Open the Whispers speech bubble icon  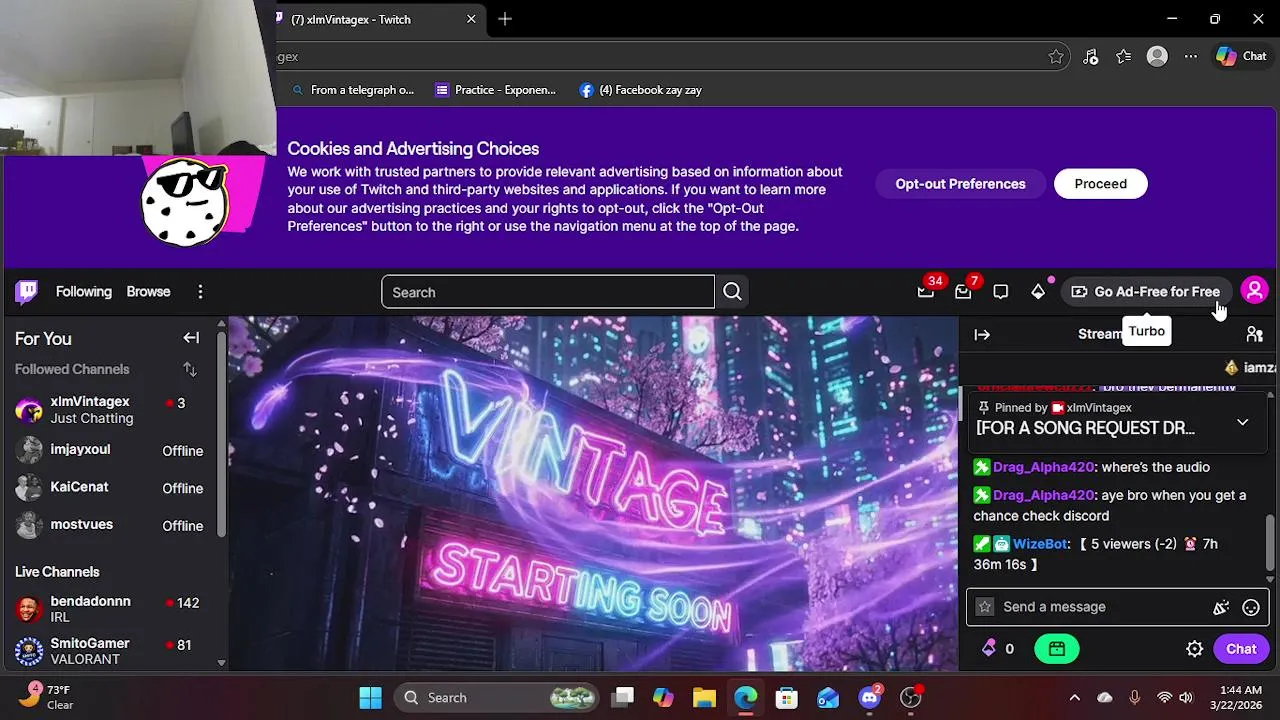[1000, 292]
